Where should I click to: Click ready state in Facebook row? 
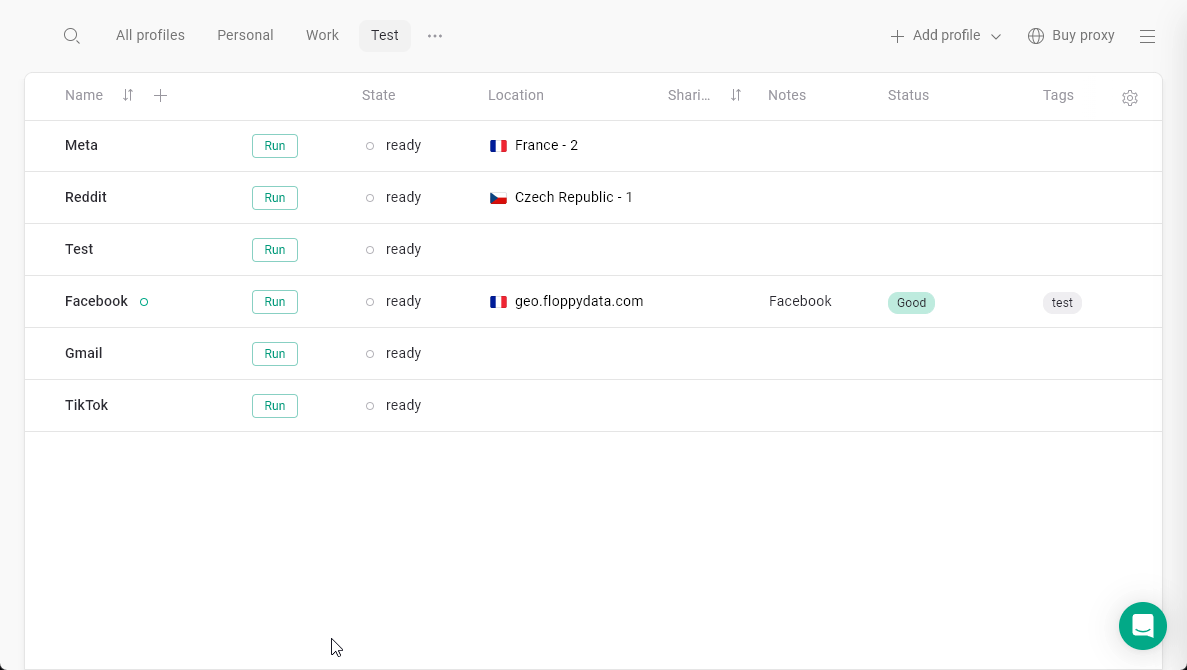(403, 301)
